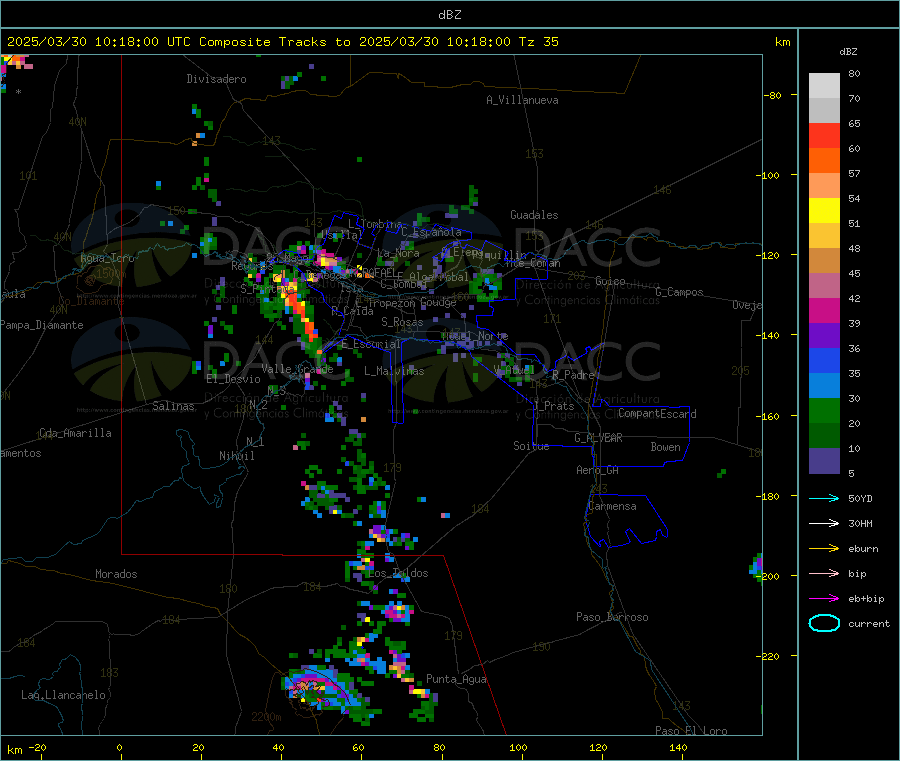The height and width of the screenshot is (761, 900).
Task: Click the Cda_Amarilla map label
Action: point(75,433)
